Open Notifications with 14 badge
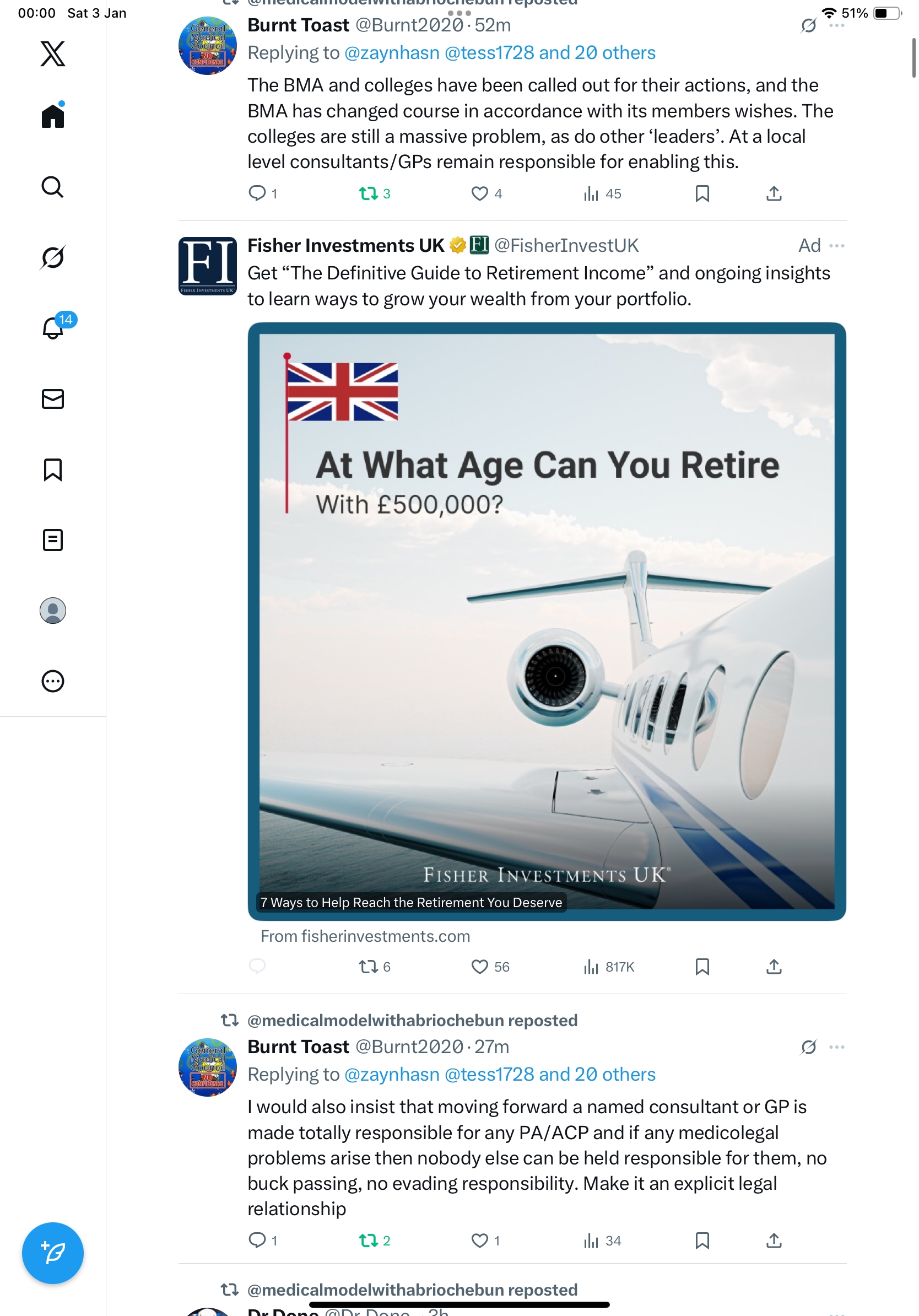919x1316 pixels. 53,328
